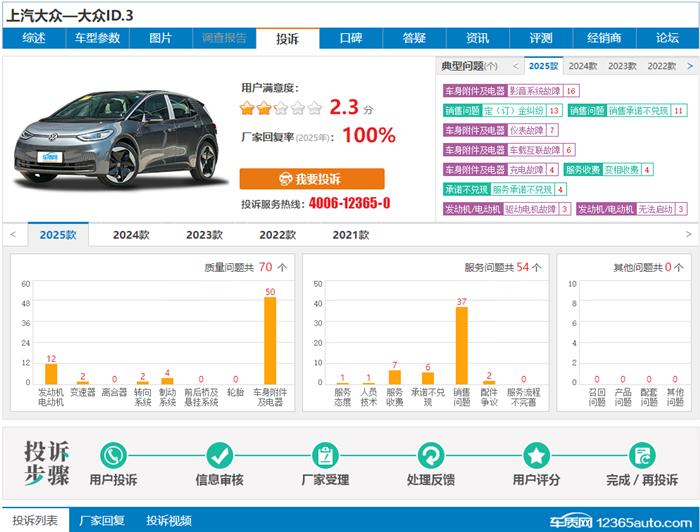Click the orange 我要投诉 button
Image resolution: width=700 pixels, height=532 pixels.
312,179
